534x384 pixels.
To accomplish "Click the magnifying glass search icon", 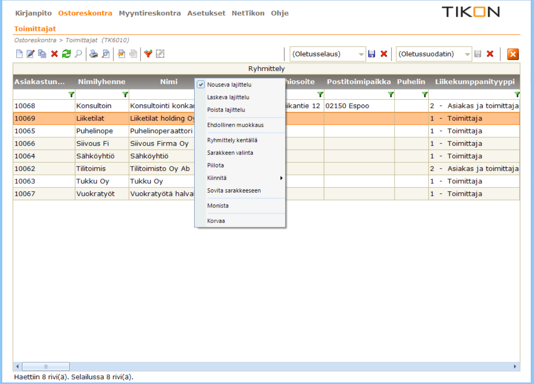I will click(78, 54).
